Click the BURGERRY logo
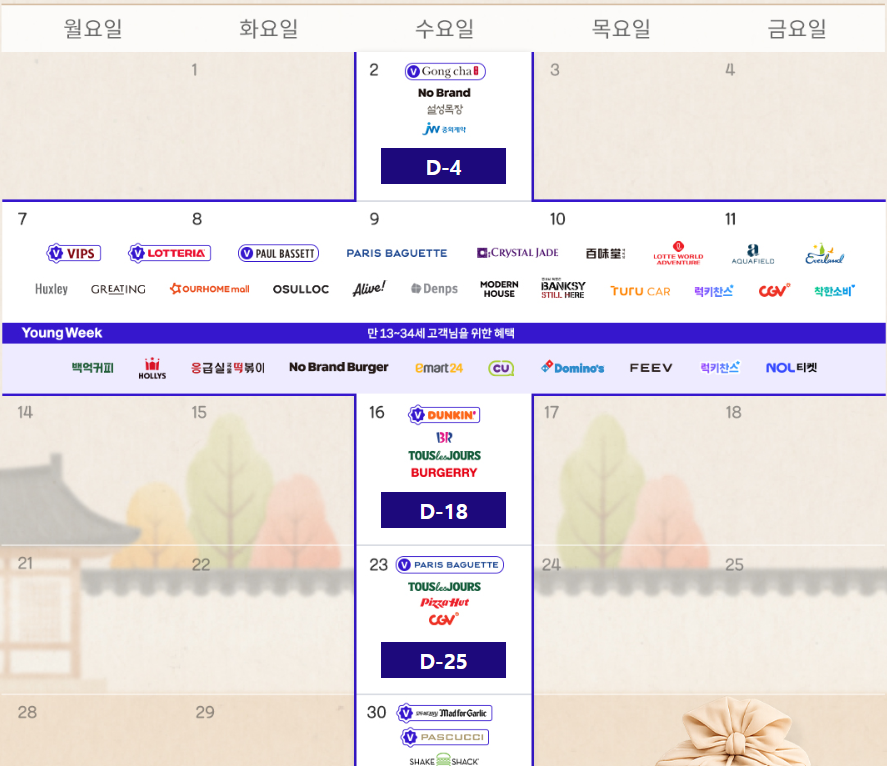This screenshot has width=887, height=766. click(444, 473)
